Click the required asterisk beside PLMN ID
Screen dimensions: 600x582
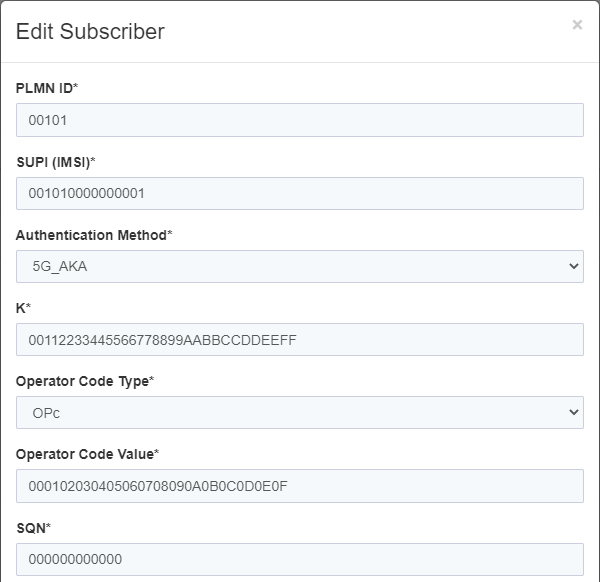[76, 87]
